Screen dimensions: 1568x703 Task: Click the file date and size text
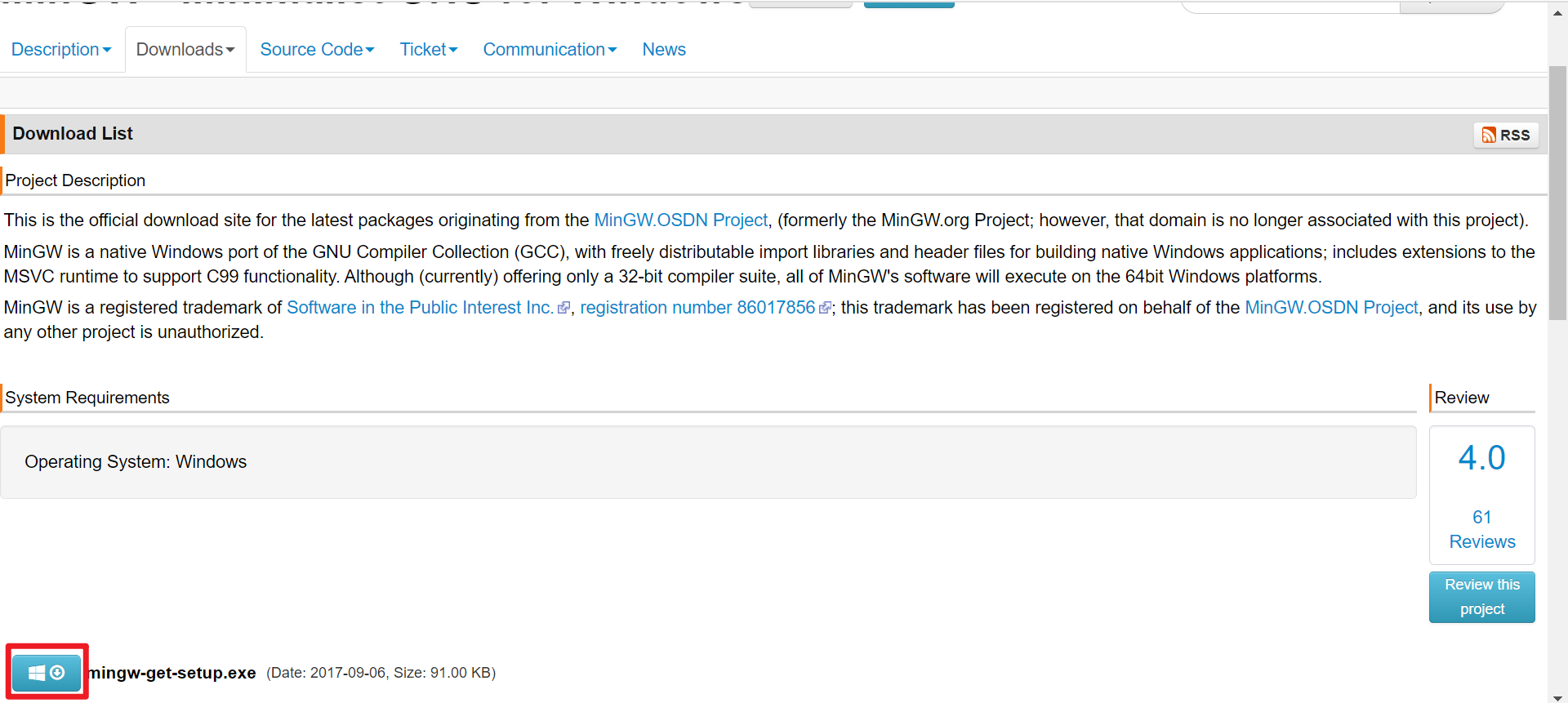[x=381, y=673]
